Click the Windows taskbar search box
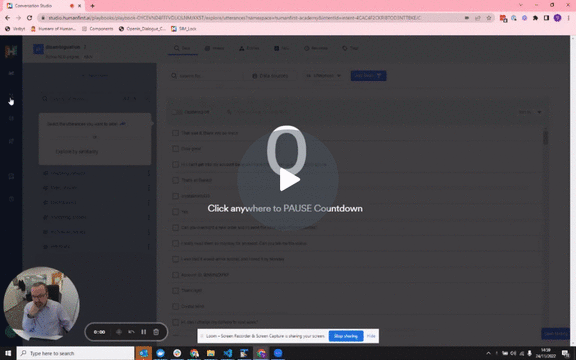 75,353
